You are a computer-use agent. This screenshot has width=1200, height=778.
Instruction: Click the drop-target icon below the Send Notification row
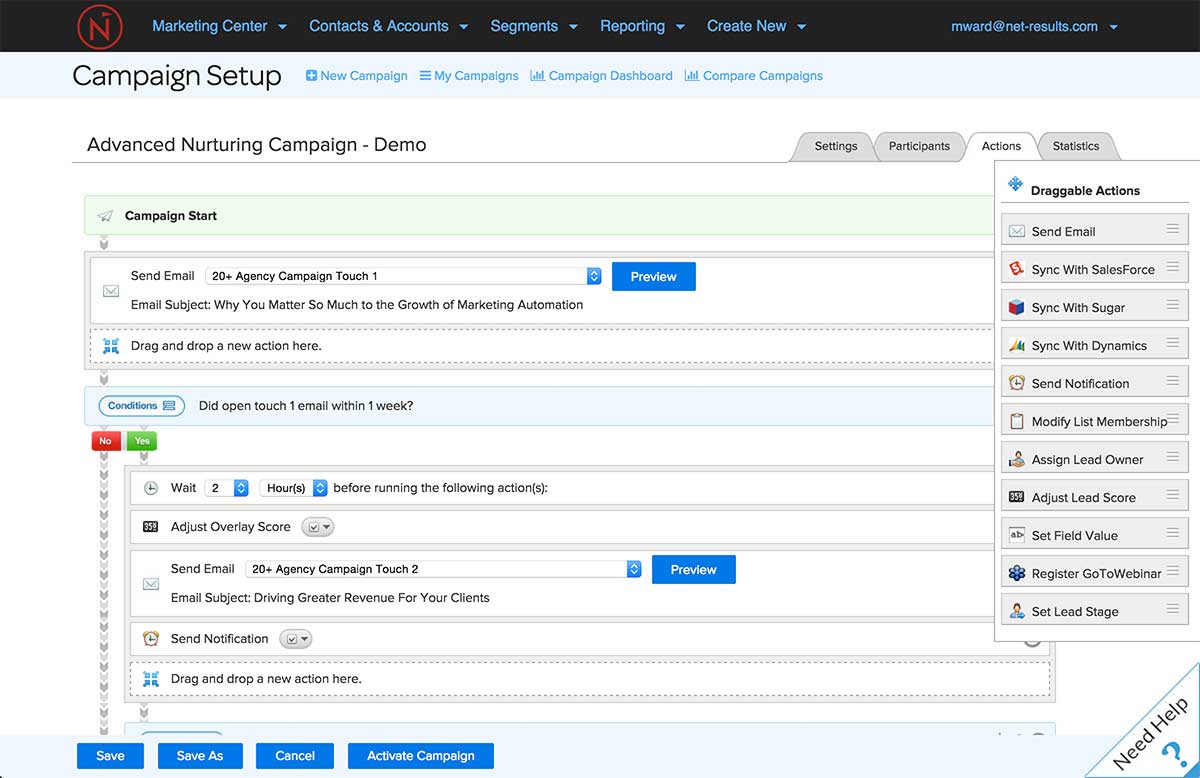(x=151, y=679)
